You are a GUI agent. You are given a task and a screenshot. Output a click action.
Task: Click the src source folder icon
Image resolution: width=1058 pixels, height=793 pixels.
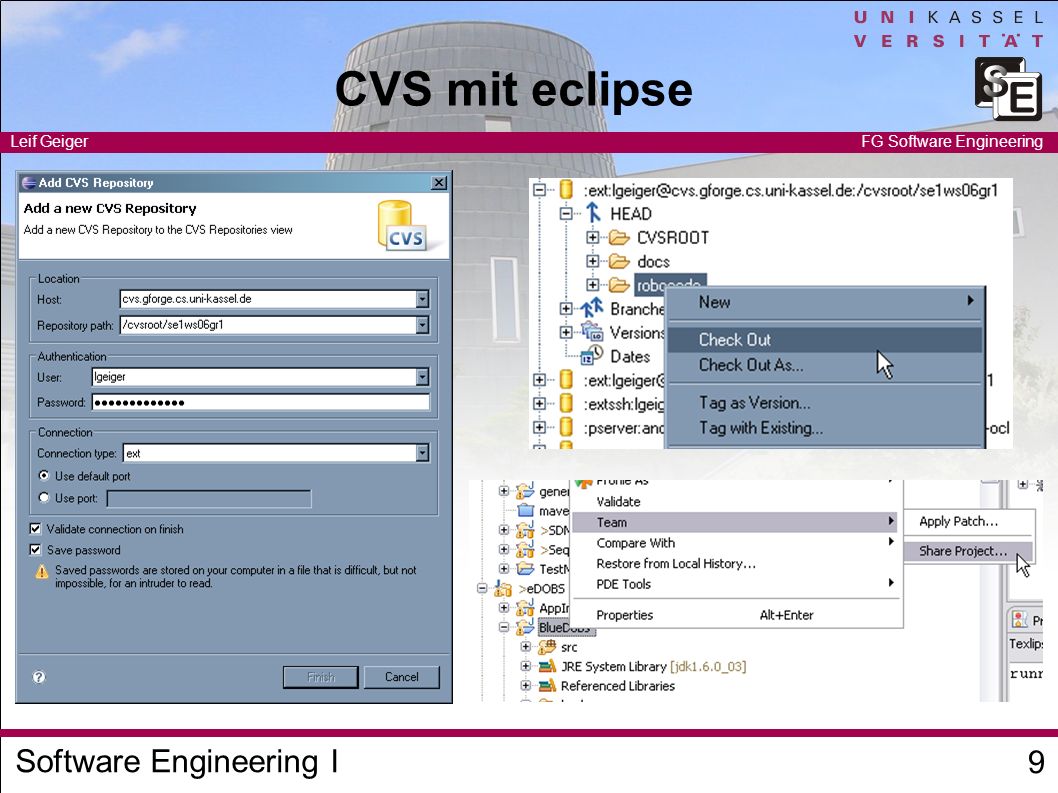[547, 647]
